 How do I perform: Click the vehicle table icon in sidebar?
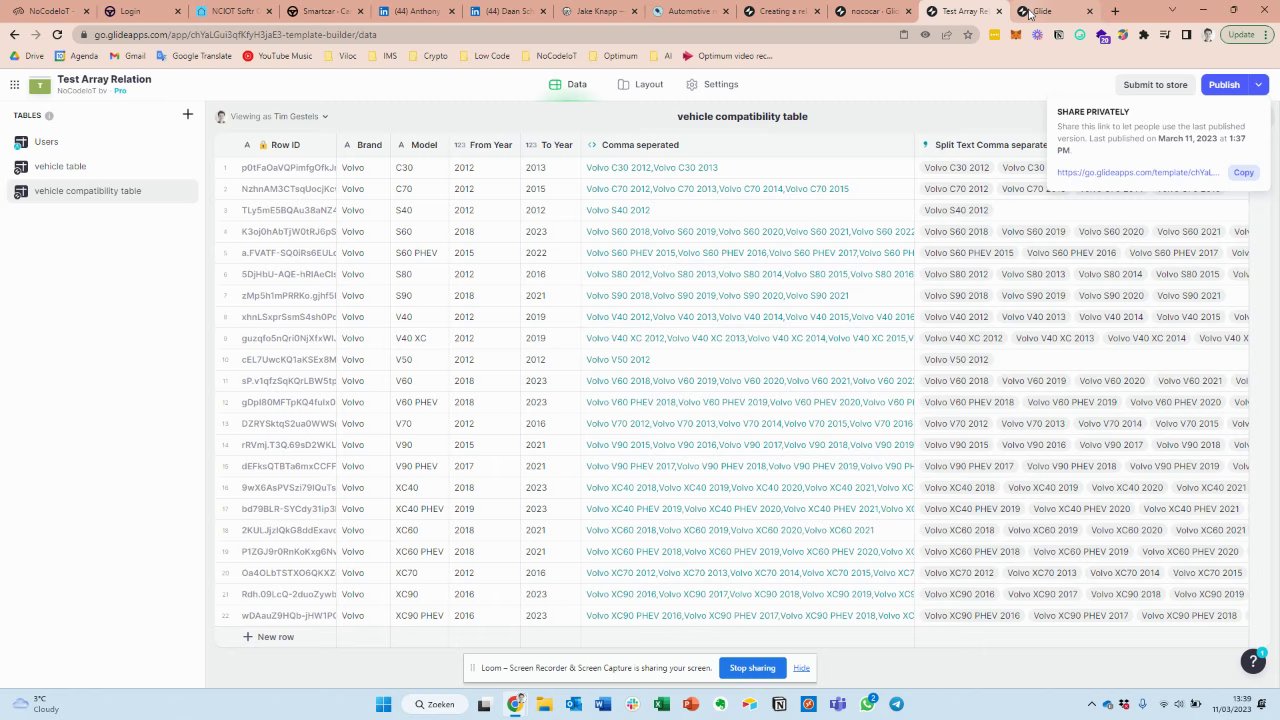21,166
